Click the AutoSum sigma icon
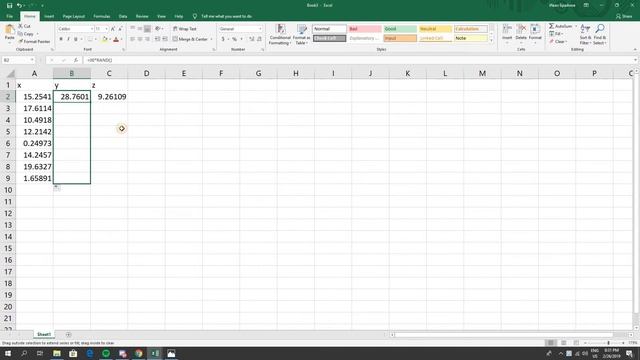 [551, 26]
